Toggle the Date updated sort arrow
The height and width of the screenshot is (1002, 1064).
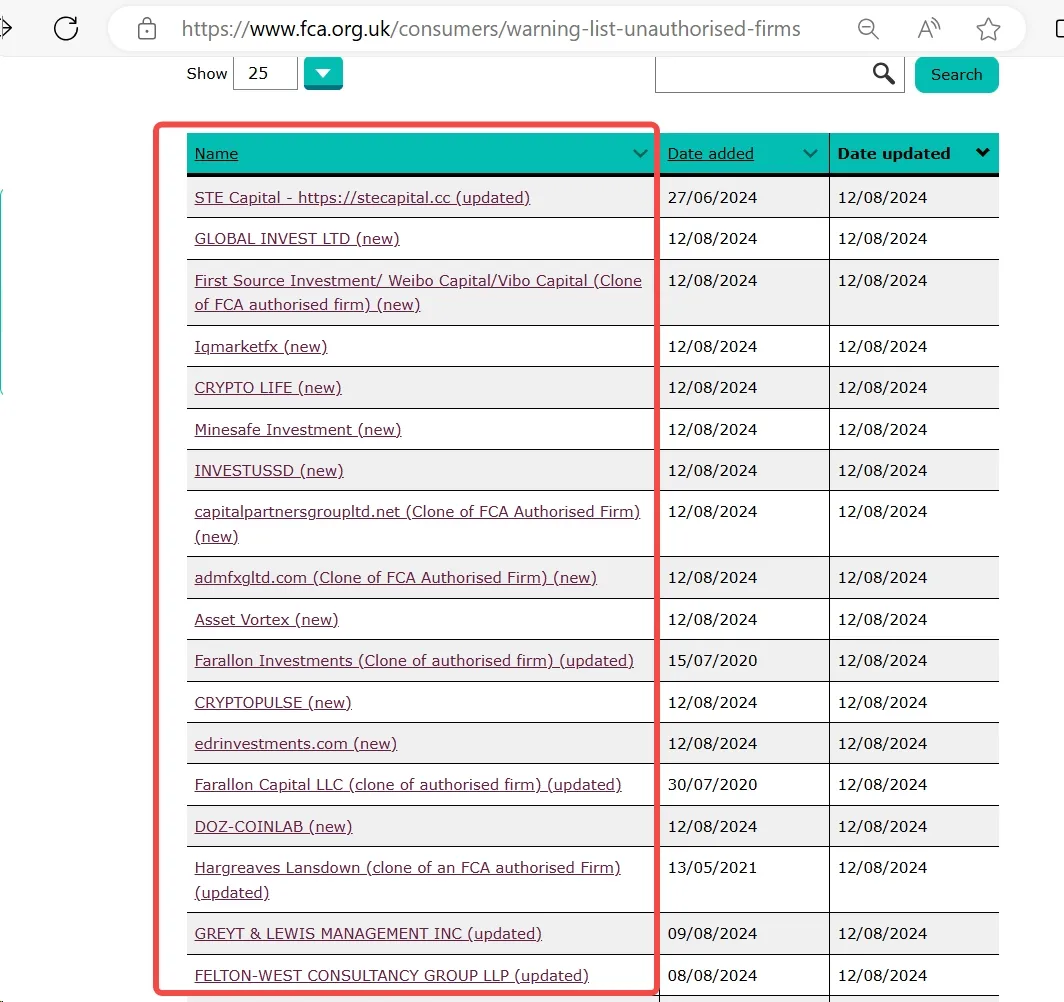(982, 153)
